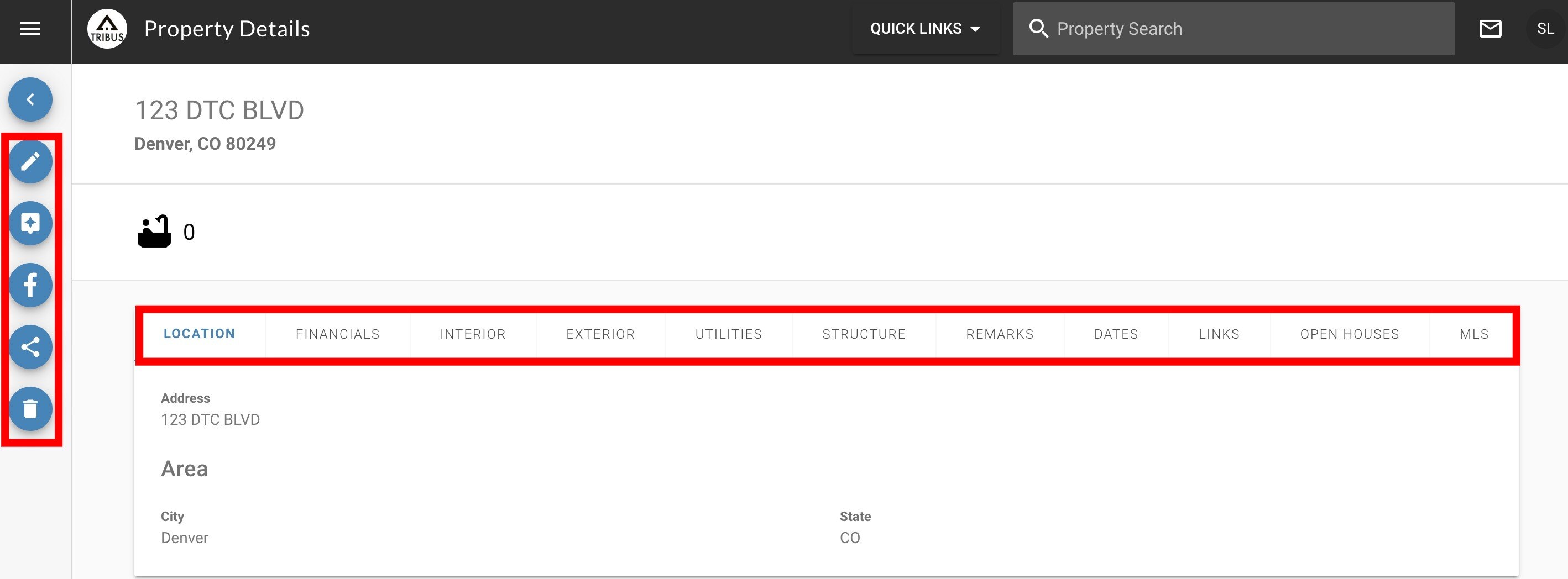Image resolution: width=1568 pixels, height=579 pixels.
Task: Click the bathroom count 0
Action: click(189, 231)
